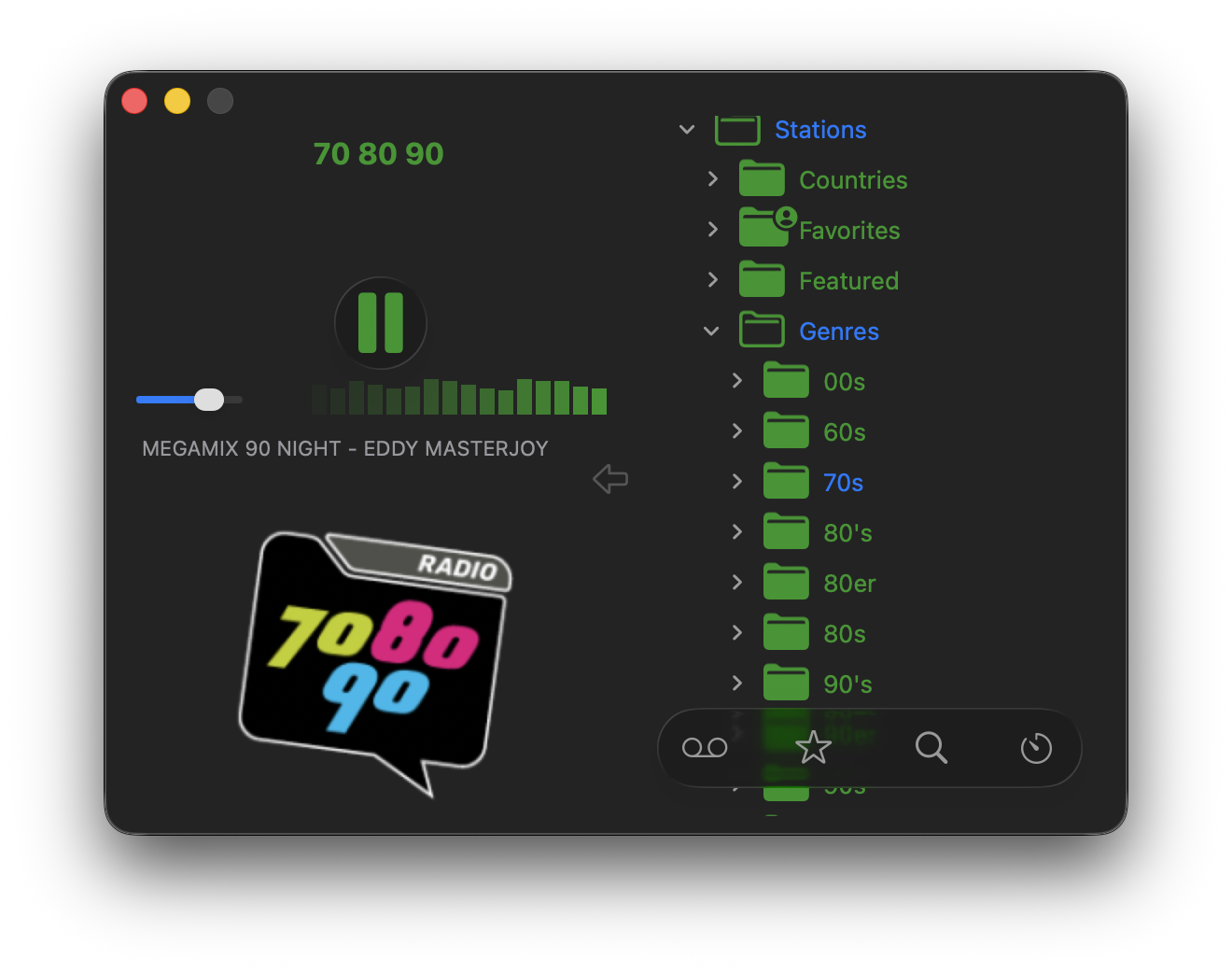This screenshot has height=973, width=1232.
Task: Expand the 00s genre folder
Action: point(737,381)
